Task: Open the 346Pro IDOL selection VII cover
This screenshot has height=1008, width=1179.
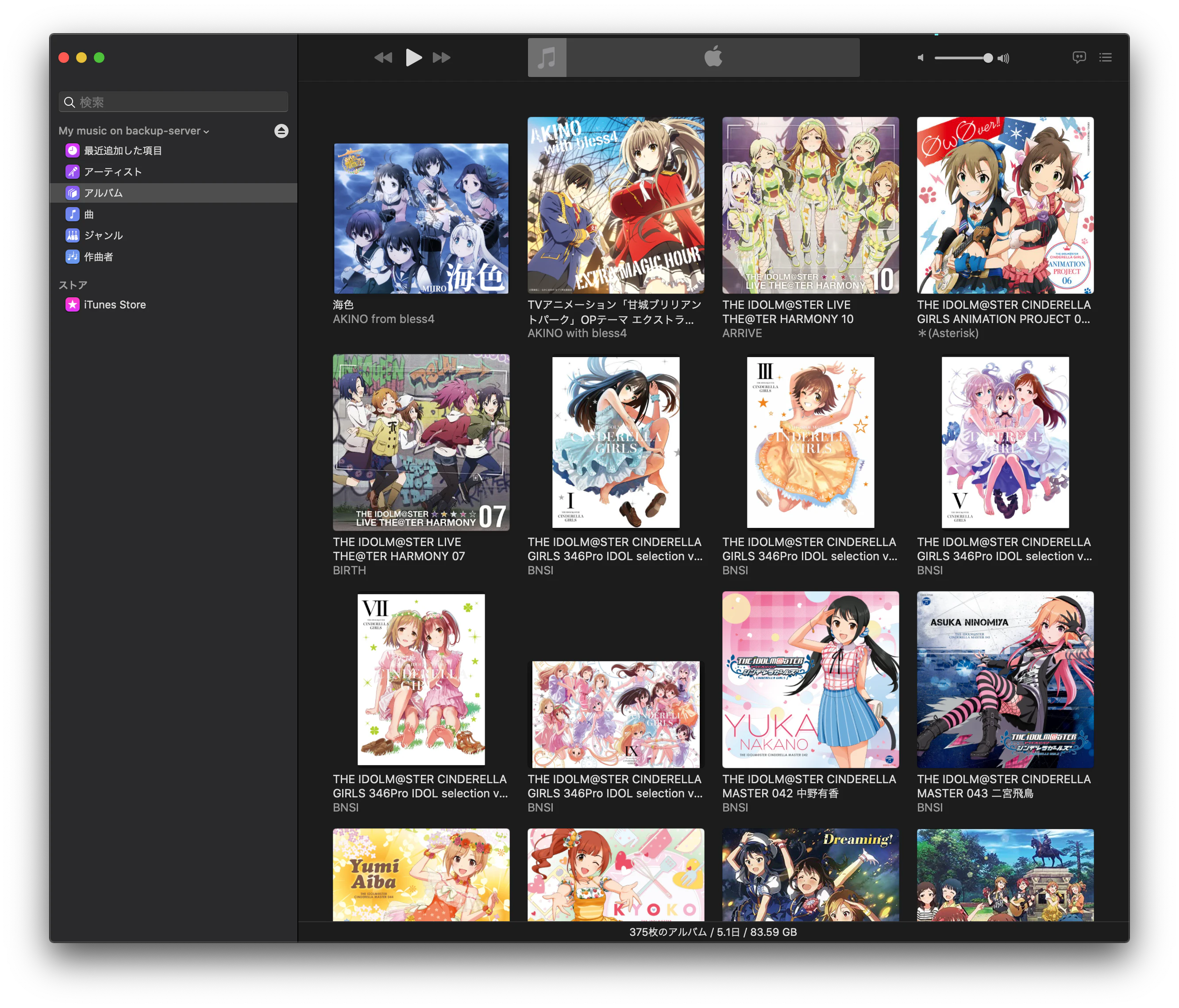Action: (421, 680)
